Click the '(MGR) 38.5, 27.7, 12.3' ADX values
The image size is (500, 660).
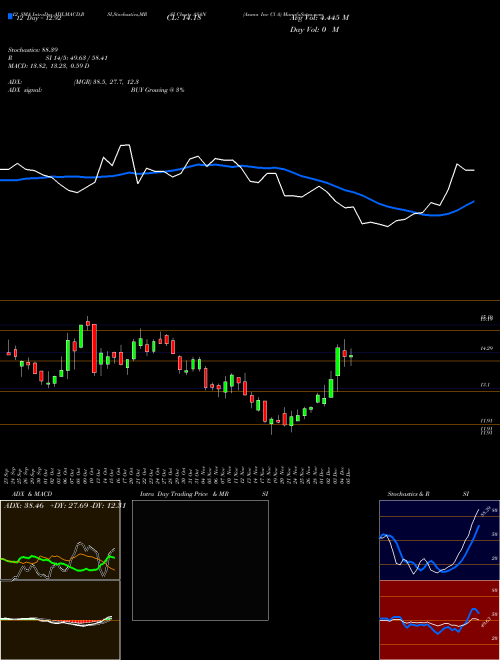(106, 82)
